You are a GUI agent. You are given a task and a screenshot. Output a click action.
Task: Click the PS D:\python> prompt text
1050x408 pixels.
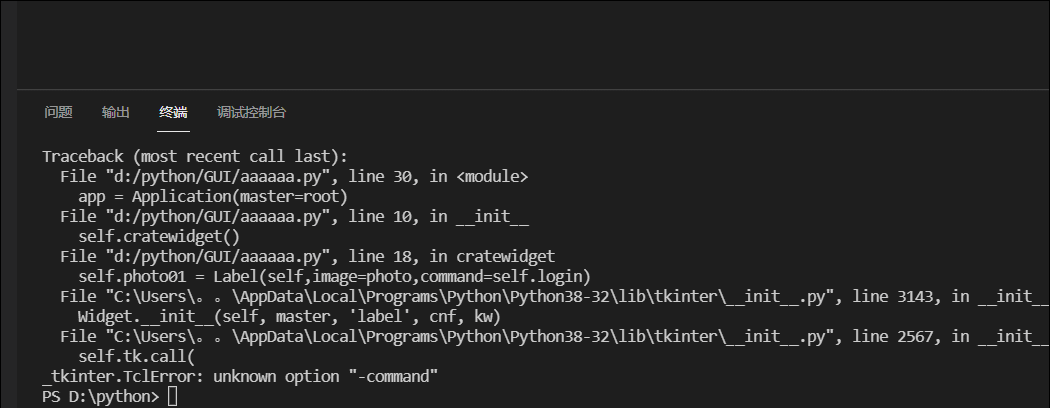[100, 397]
